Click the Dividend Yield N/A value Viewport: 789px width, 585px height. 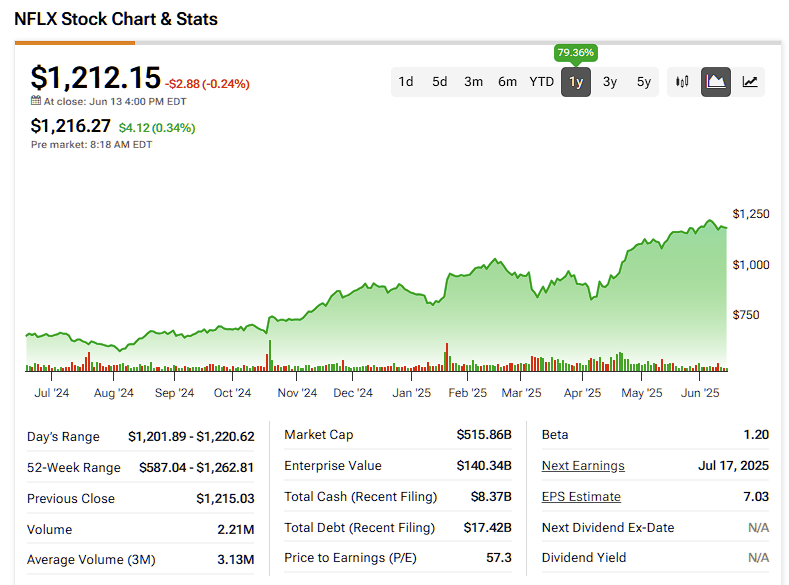758,557
